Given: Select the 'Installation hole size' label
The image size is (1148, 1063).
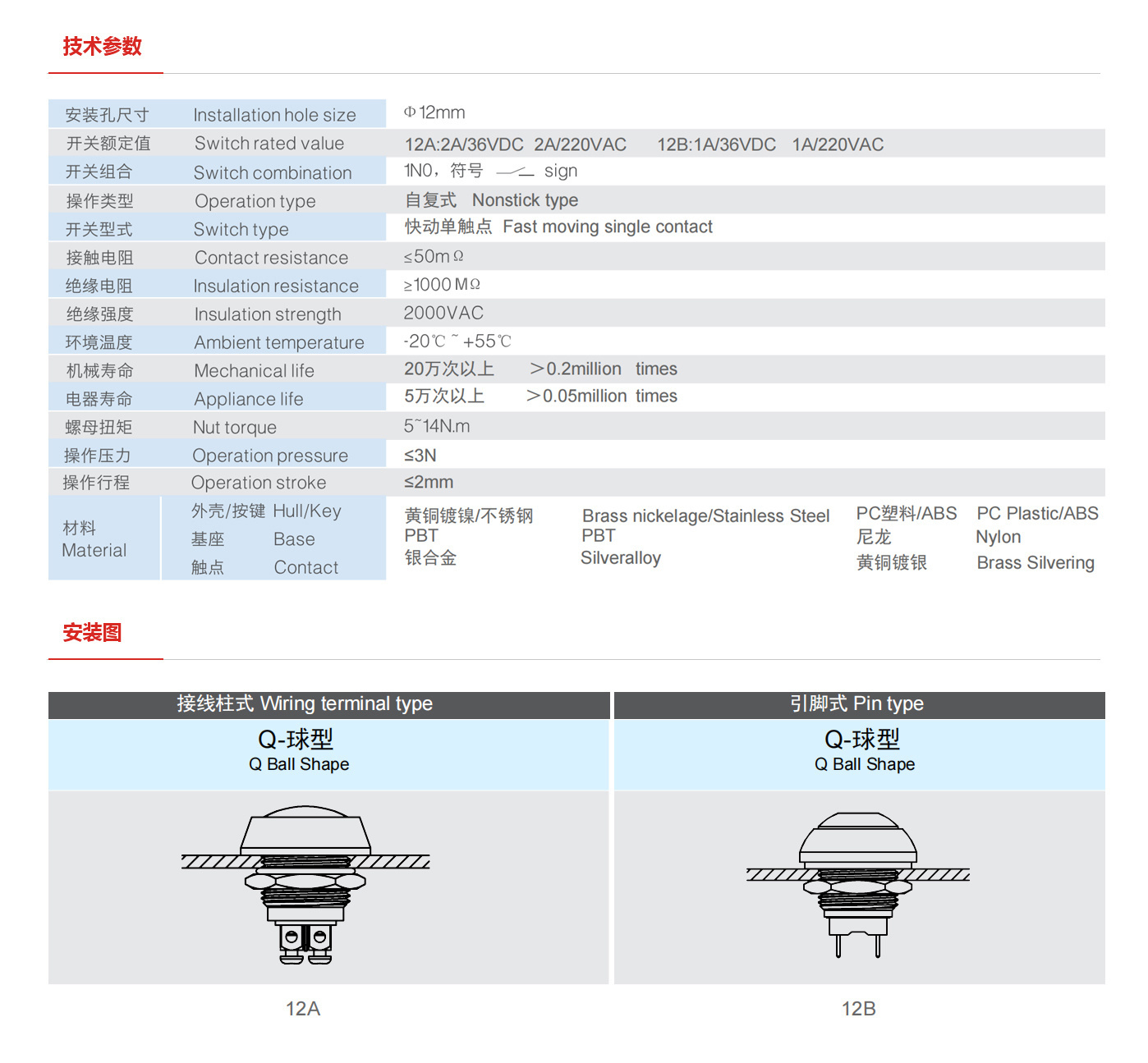Looking at the screenshot, I should point(274,115).
